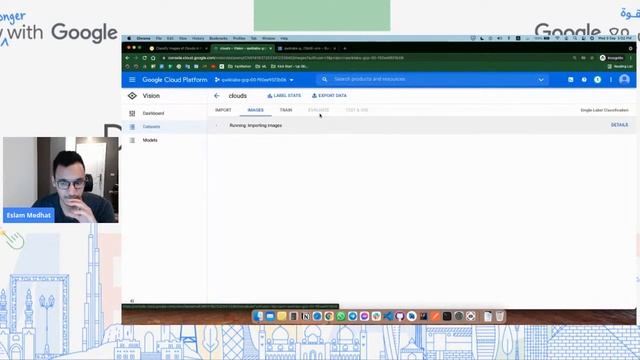640x360 pixels.
Task: Open the Chrome menu in macOS menu bar
Action: click(x=143, y=38)
